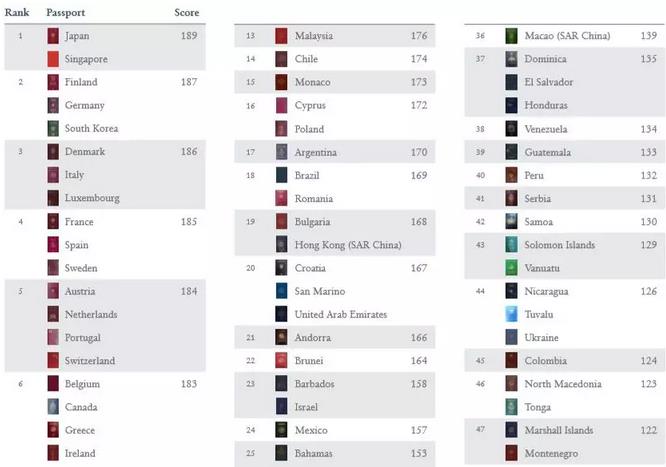Image resolution: width=666 pixels, height=467 pixels.
Task: Click the Passport column header
Action: pyautogui.click(x=66, y=13)
